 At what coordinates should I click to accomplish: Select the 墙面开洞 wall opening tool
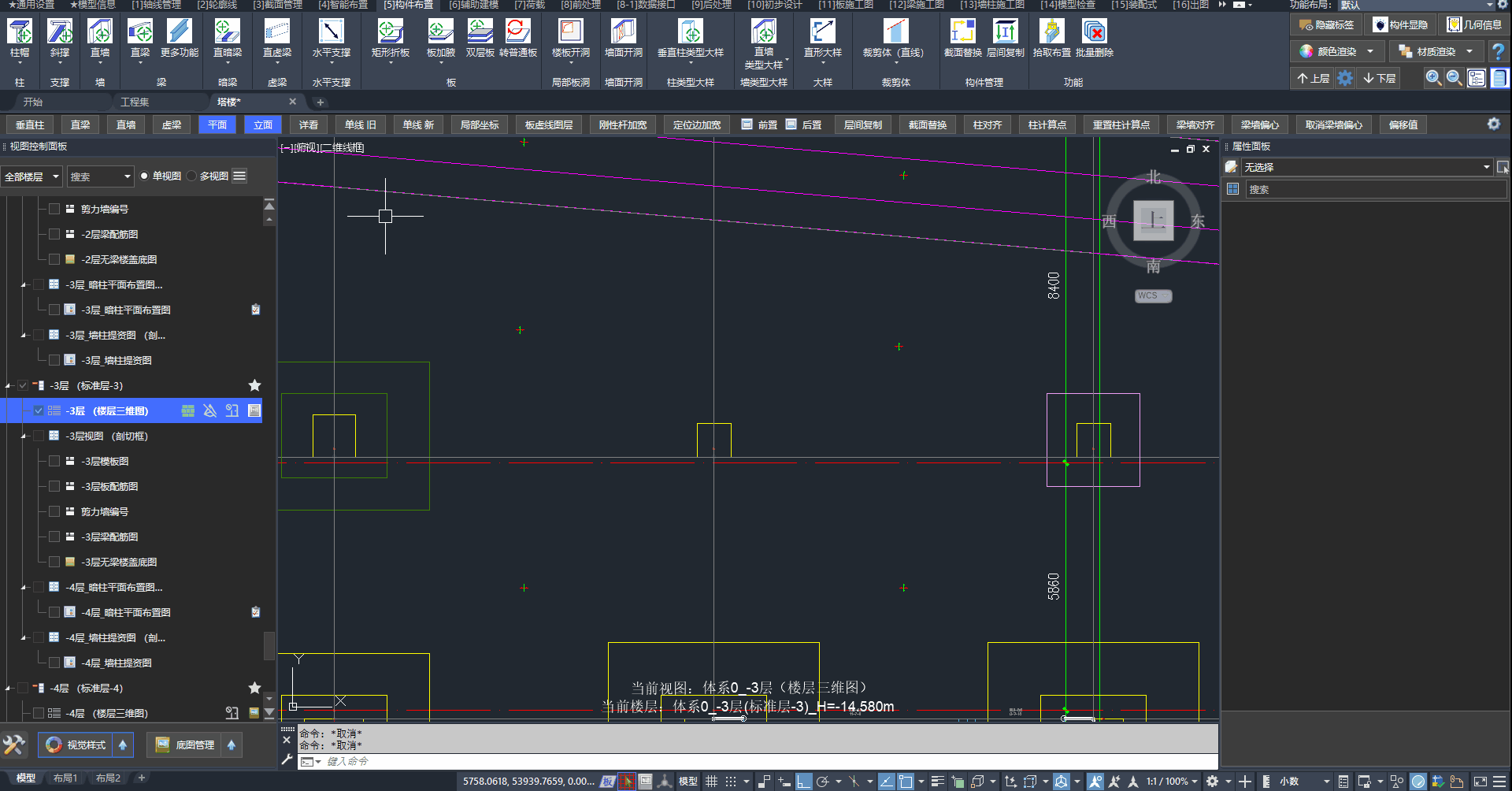point(624,38)
